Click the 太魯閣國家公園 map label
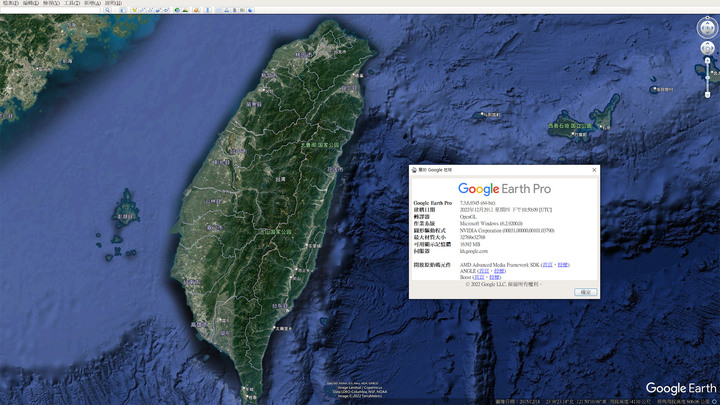 coord(320,145)
